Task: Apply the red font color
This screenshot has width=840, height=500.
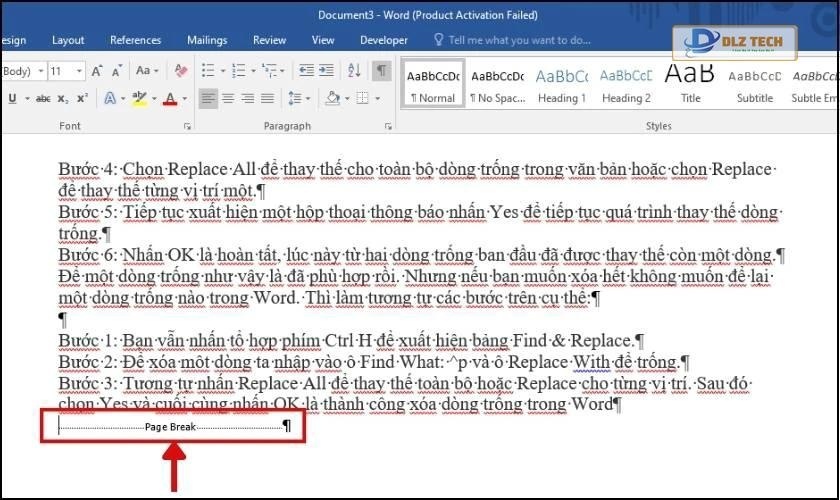Action: 170,99
